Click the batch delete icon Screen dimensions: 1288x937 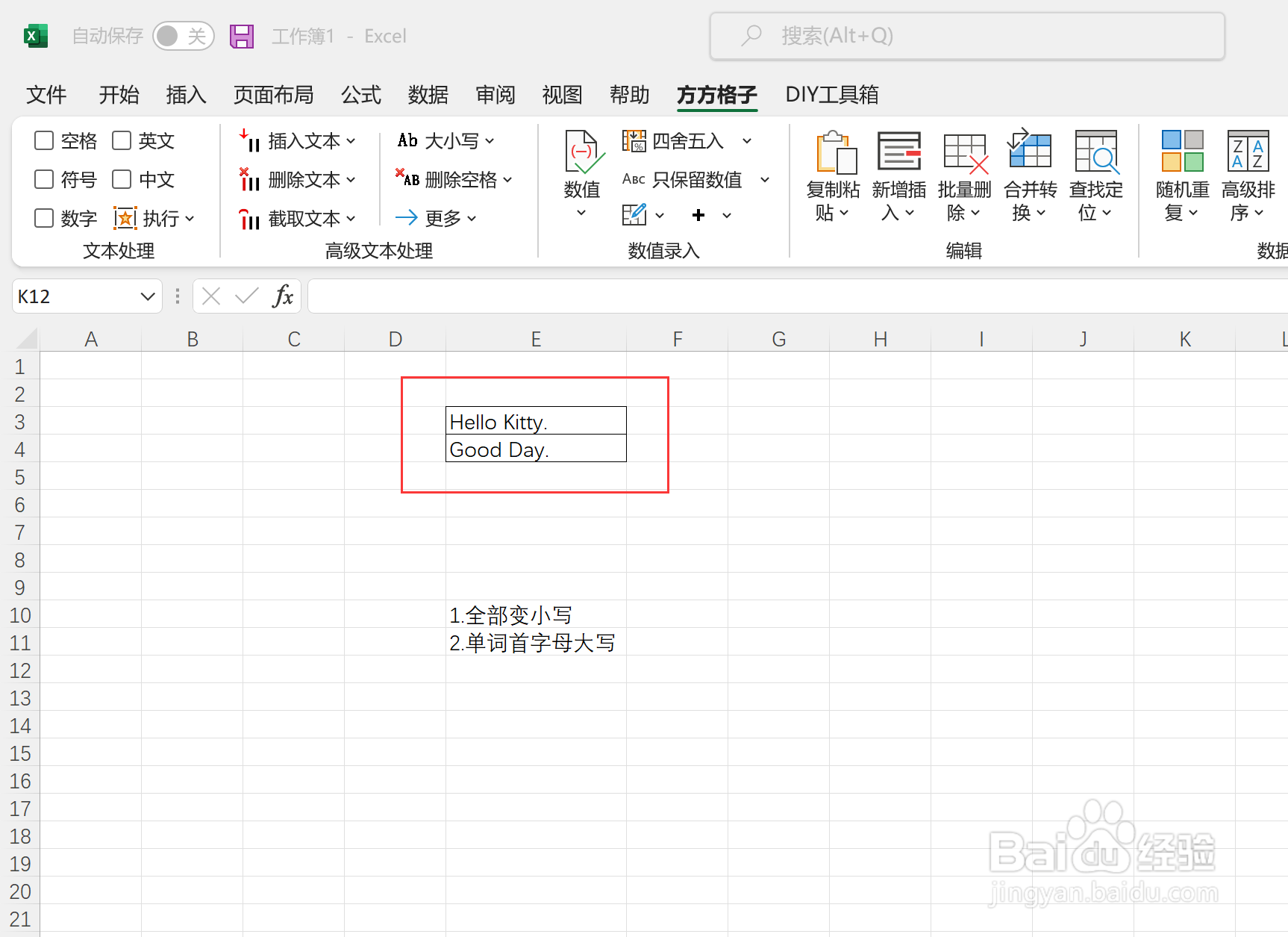pos(966,152)
